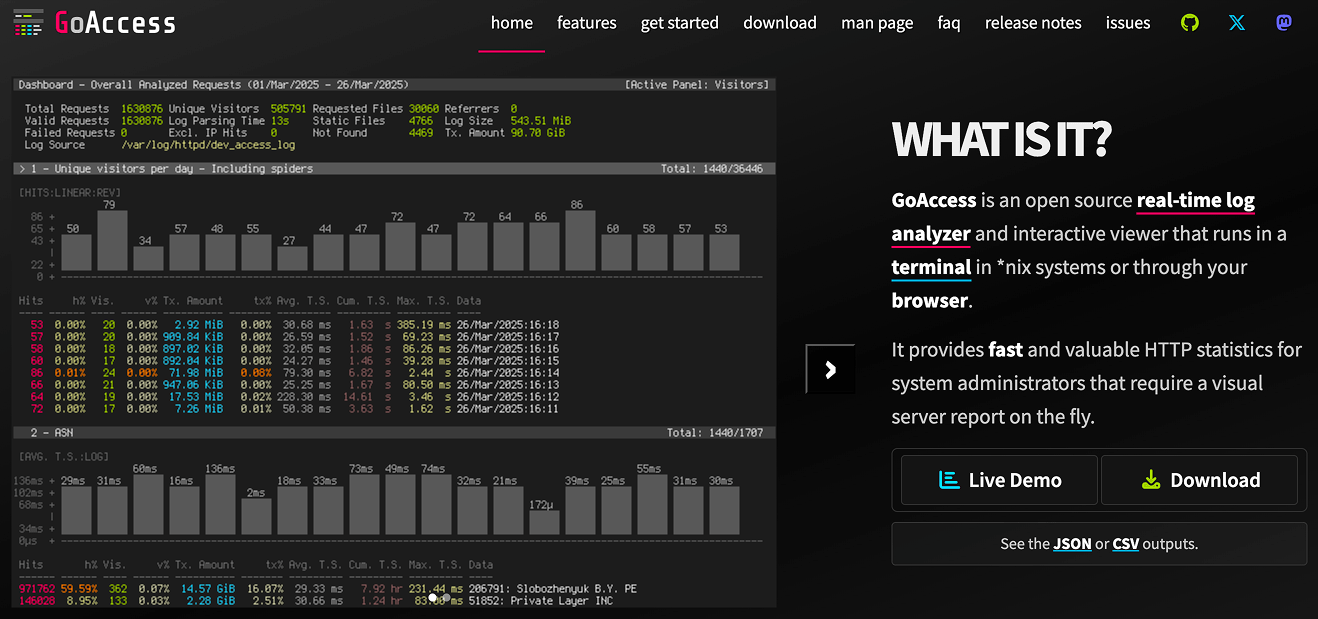Screen dimensions: 1318x619
Task: Click the '2 - ASN' panel header
Action: [394, 433]
